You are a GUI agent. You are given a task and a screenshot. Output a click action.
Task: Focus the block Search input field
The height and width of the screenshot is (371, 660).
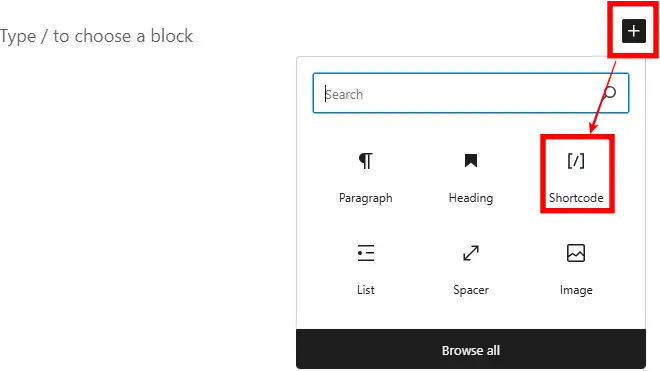471,93
